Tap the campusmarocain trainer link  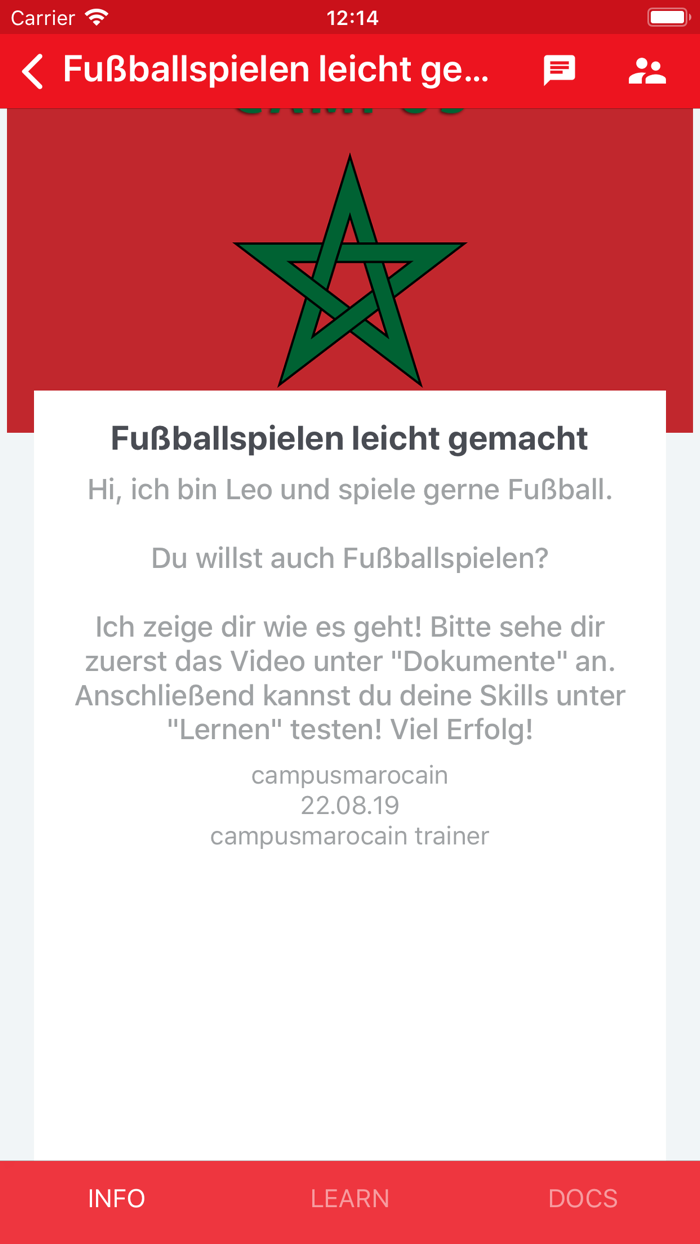click(349, 836)
